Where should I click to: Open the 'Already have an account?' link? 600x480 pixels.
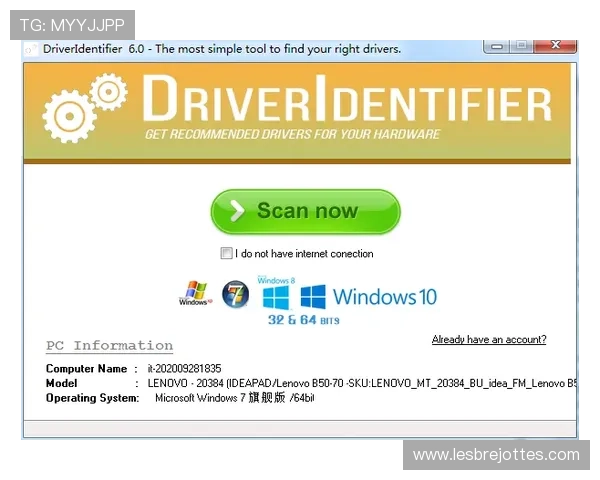pyautogui.click(x=488, y=340)
